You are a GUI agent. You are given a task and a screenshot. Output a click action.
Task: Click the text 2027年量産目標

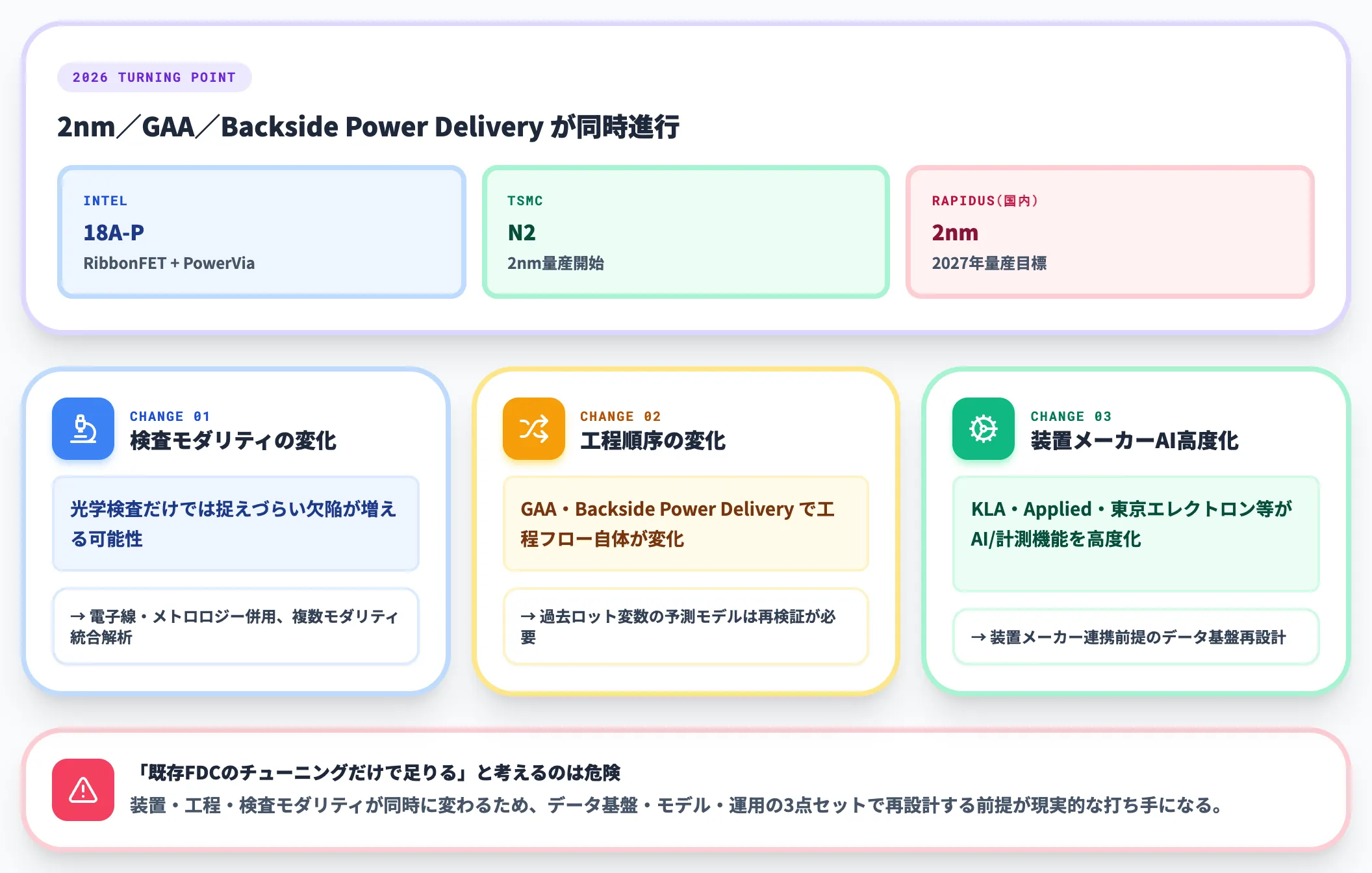tap(989, 263)
